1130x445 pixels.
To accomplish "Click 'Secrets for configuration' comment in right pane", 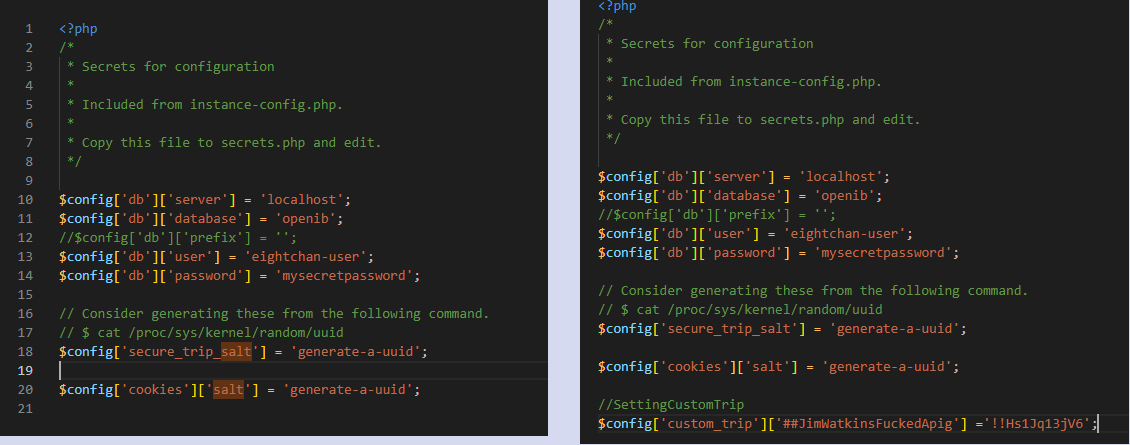I will 717,43.
